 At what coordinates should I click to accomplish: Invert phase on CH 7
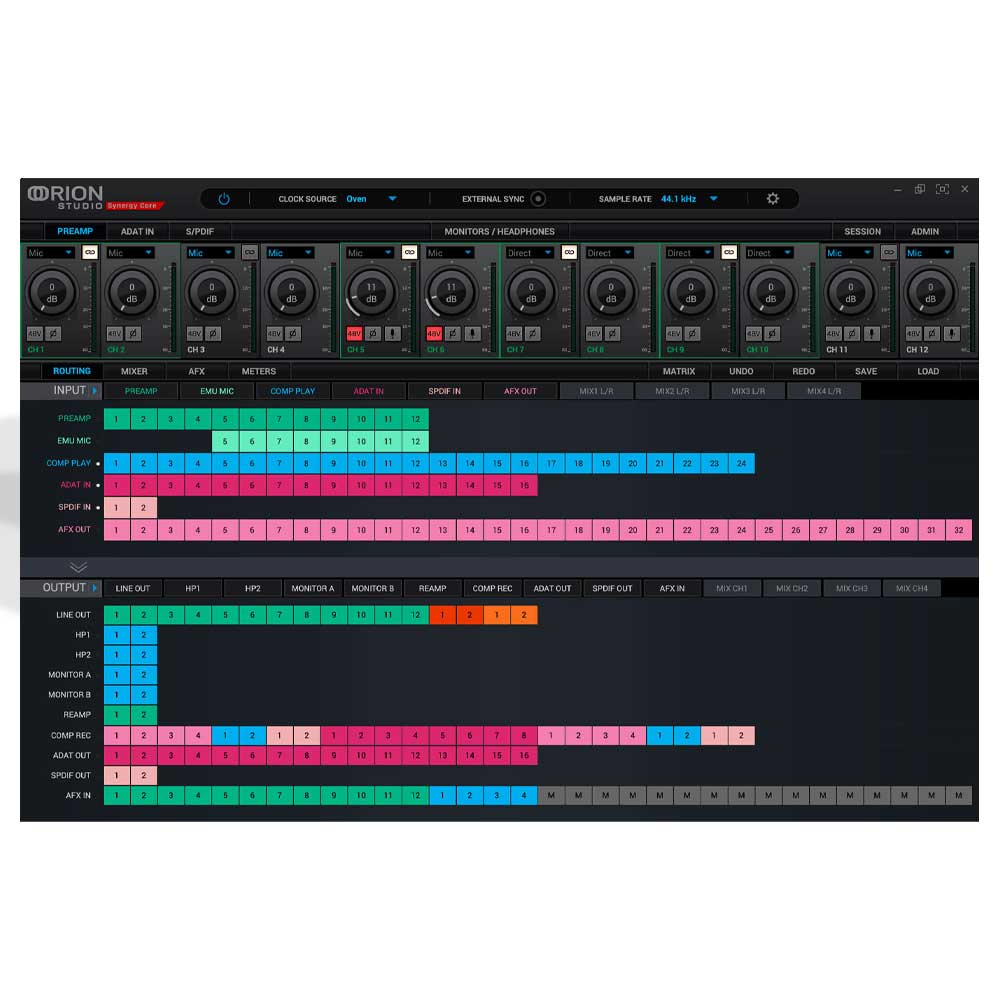tap(533, 334)
